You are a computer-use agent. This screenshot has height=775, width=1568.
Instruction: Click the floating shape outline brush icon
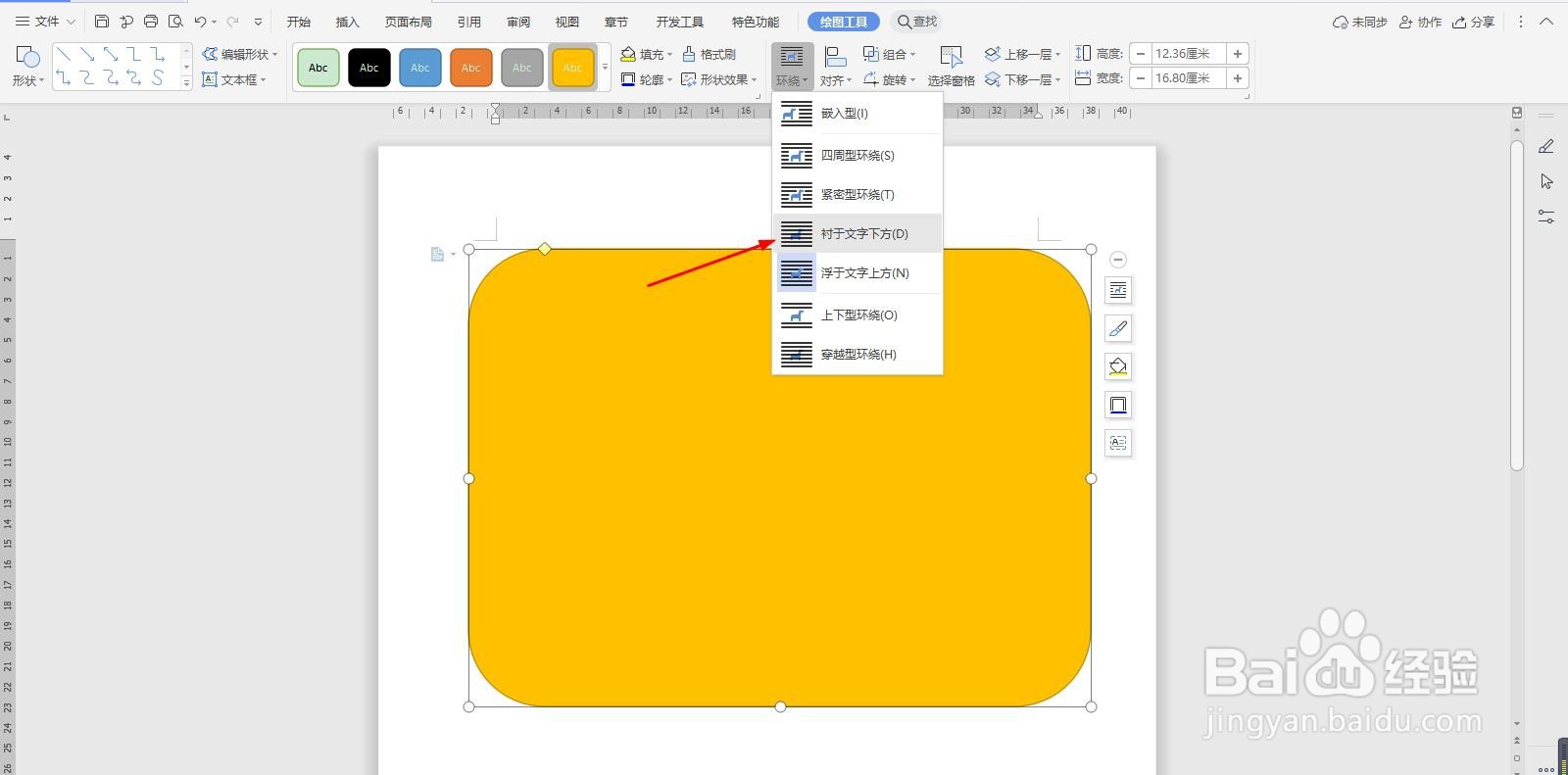1118,328
